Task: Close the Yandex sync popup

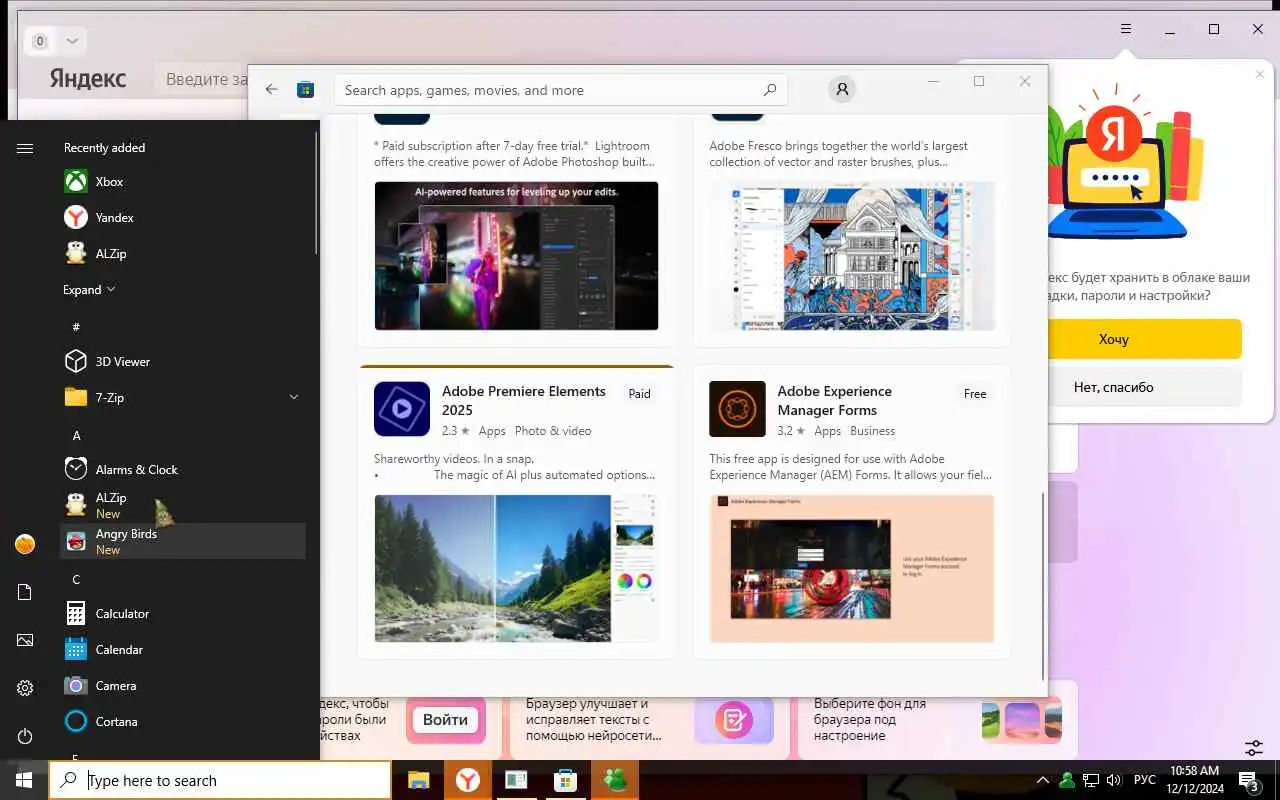Action: (1260, 74)
